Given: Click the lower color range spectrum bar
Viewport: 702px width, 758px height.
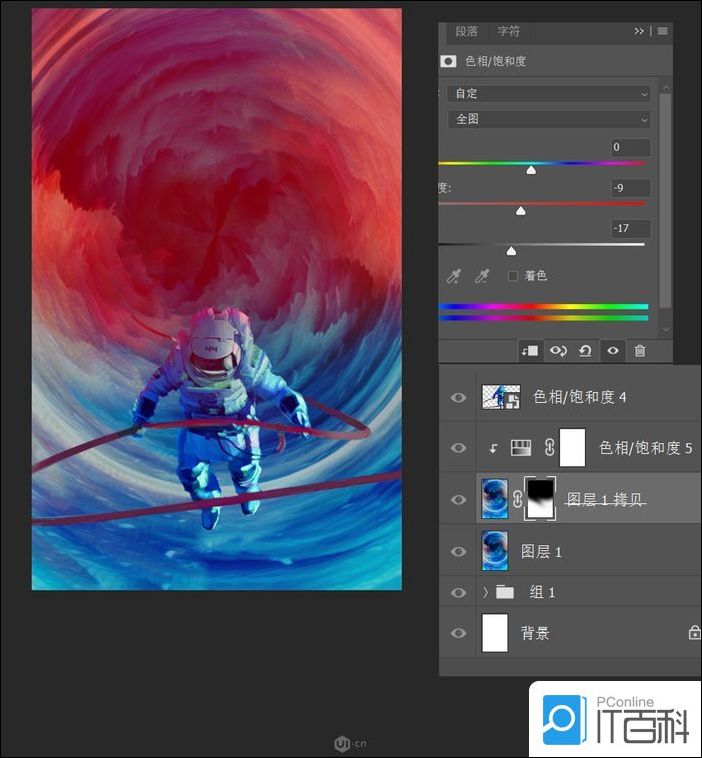Looking at the screenshot, I should (543, 318).
